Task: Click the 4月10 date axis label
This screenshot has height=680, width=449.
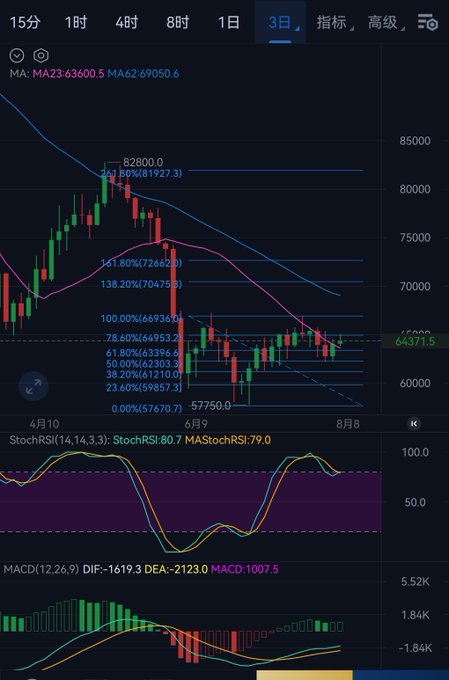Action: (44, 424)
